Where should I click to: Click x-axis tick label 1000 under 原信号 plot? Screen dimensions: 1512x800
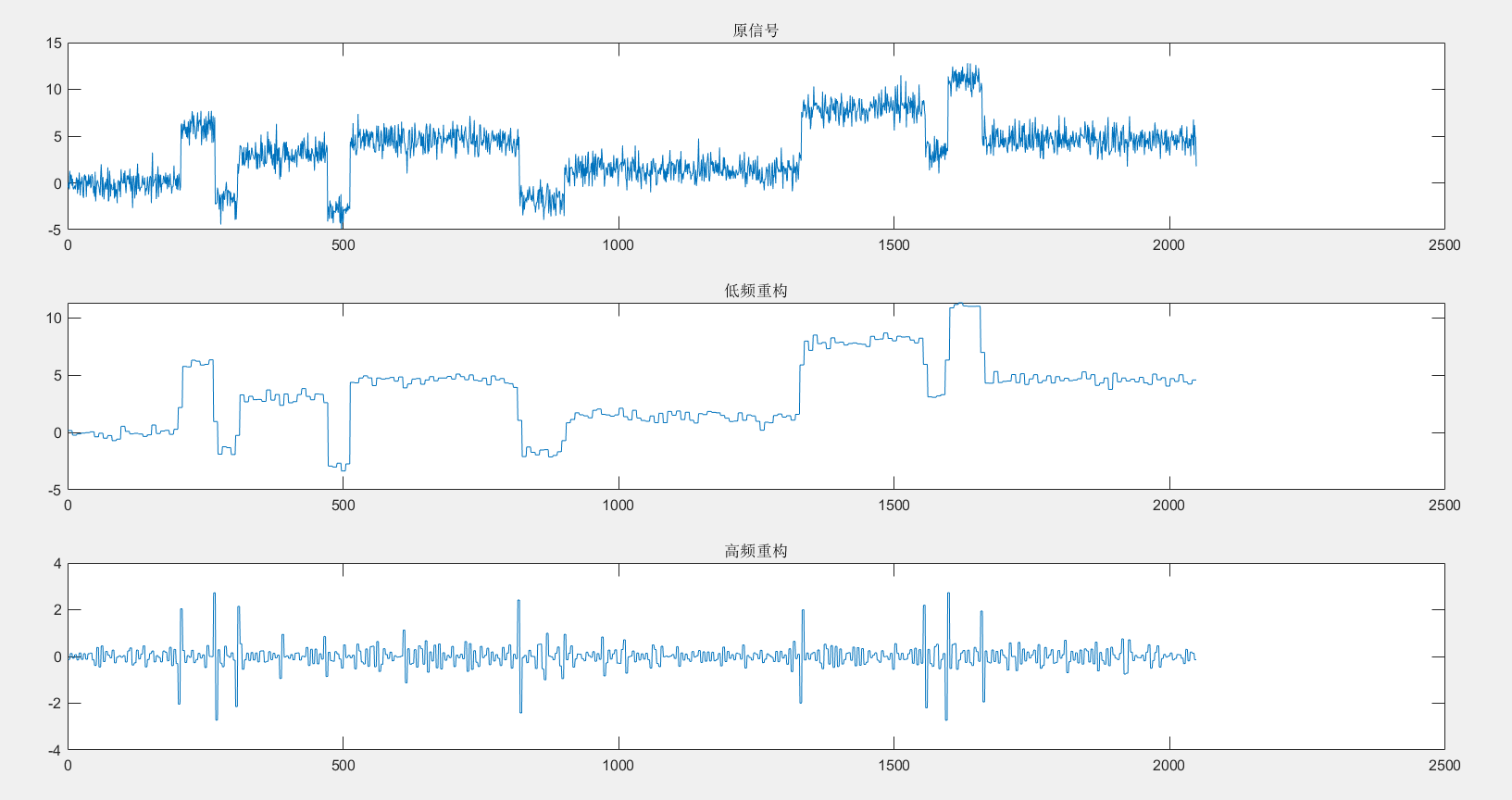[x=619, y=245]
